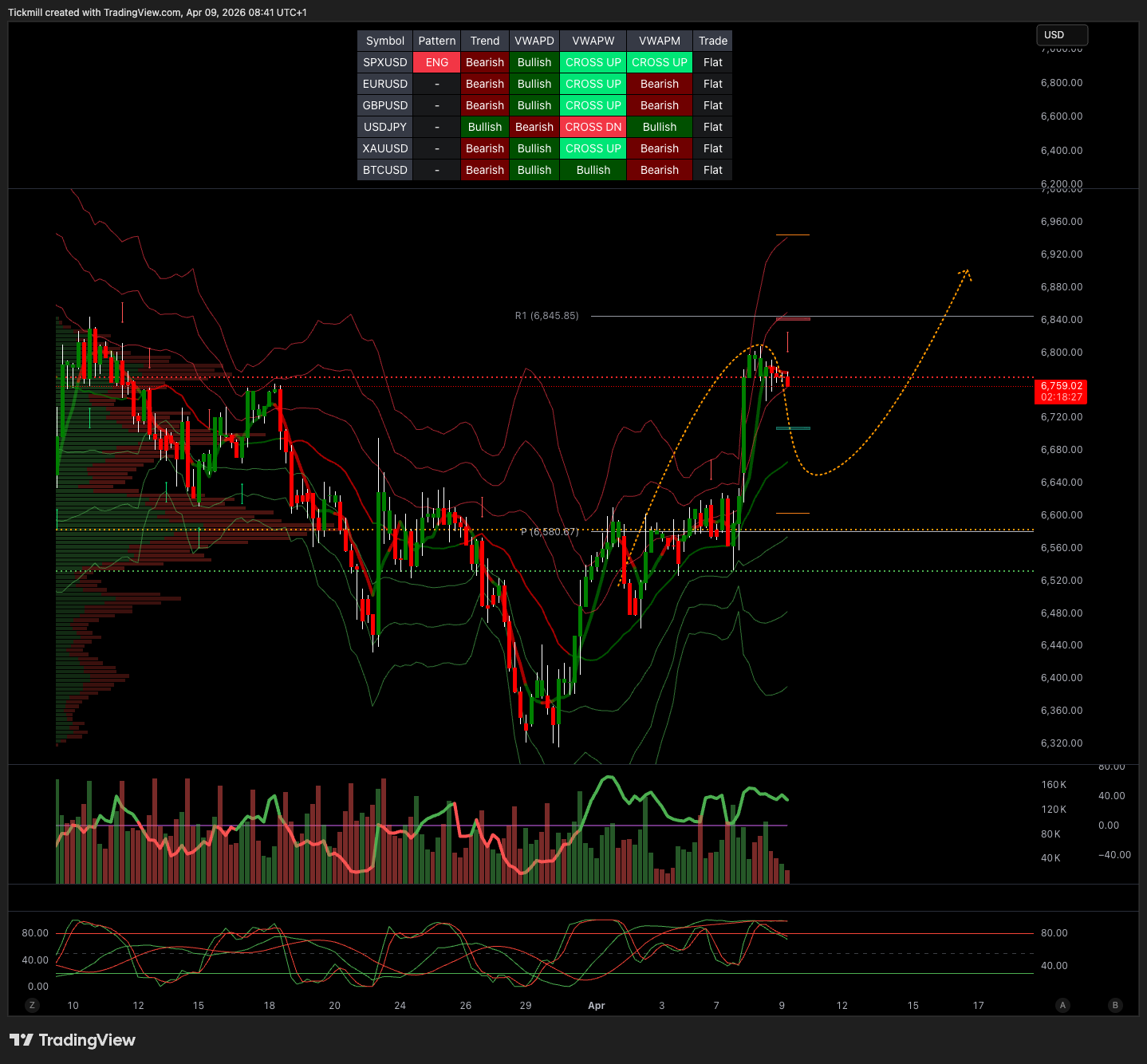
Task: Click the VWAPW column header
Action: (x=593, y=41)
